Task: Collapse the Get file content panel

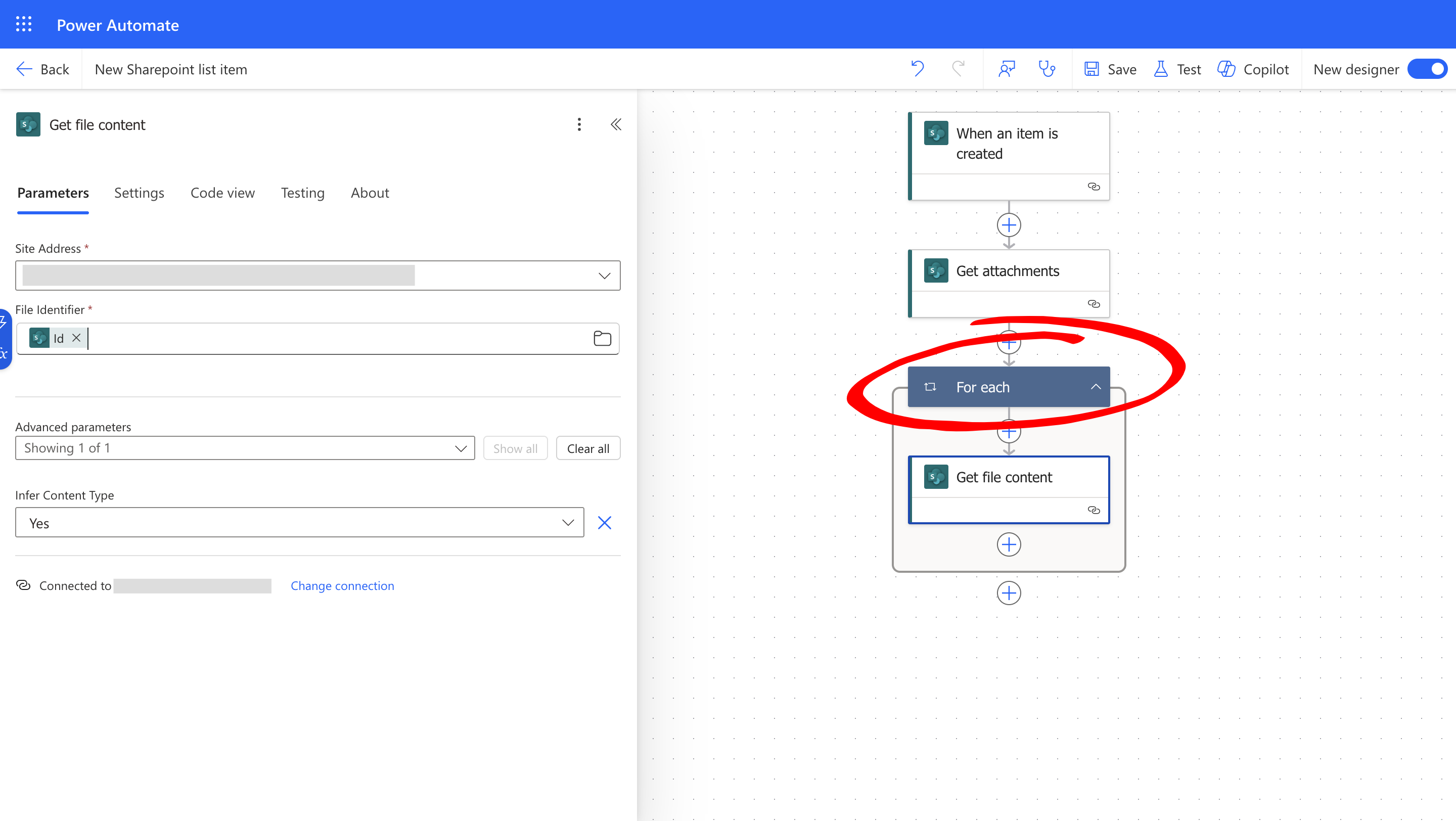Action: tap(616, 124)
